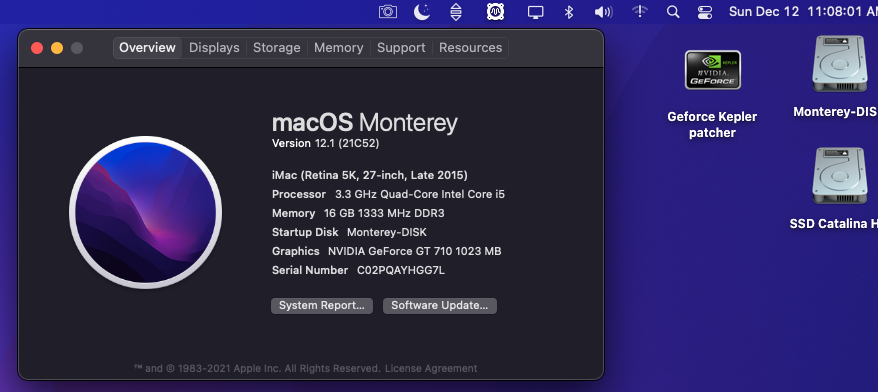Image resolution: width=878 pixels, height=392 pixels.
Task: Open Control Center icon in menu bar
Action: (x=704, y=12)
